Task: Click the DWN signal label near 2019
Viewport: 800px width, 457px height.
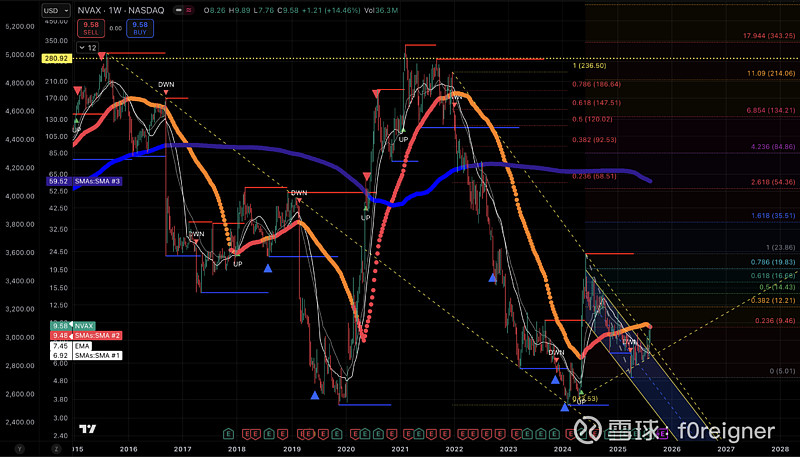Action: click(x=299, y=193)
